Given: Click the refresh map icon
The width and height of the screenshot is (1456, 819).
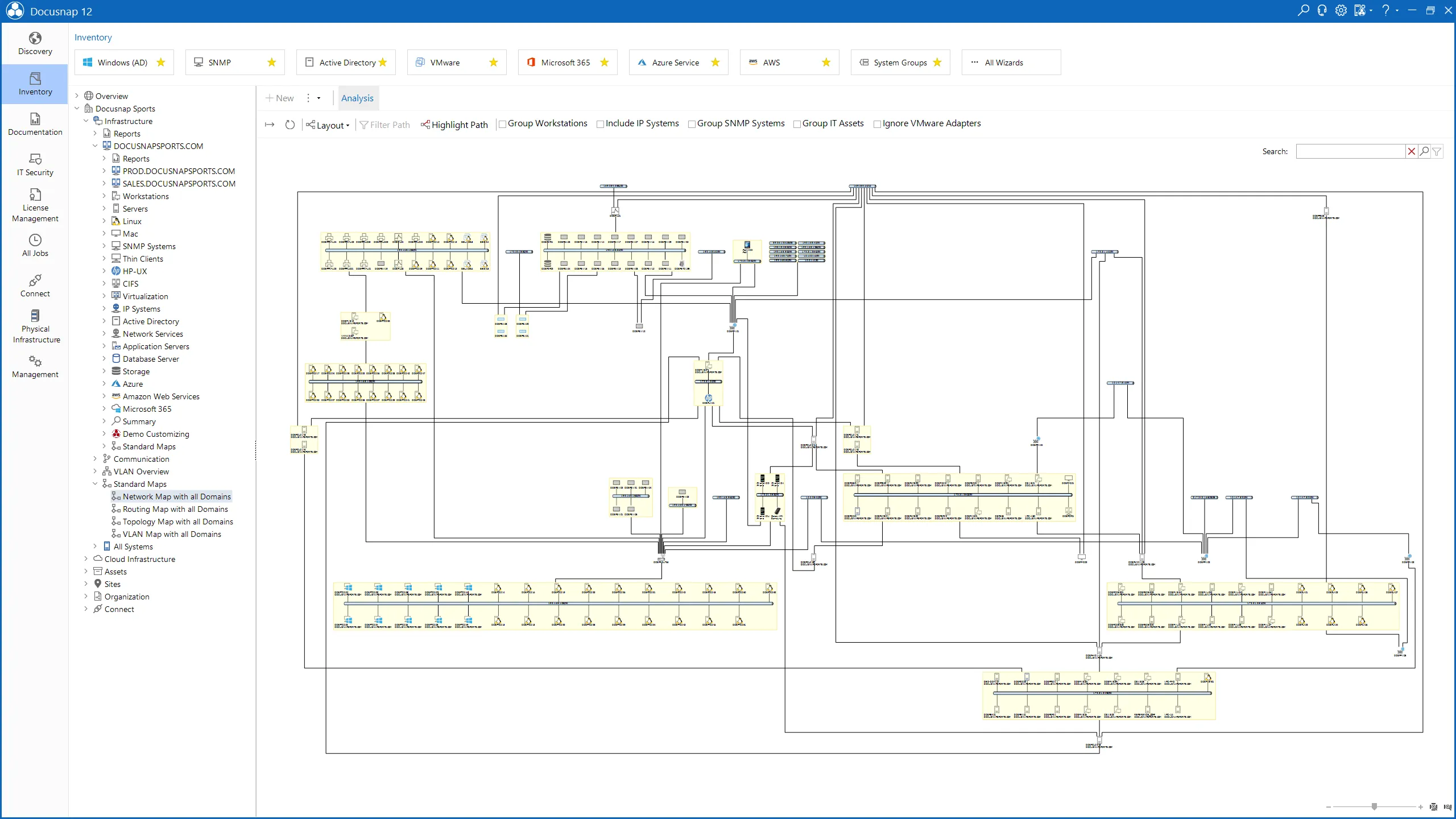Looking at the screenshot, I should [x=290, y=125].
